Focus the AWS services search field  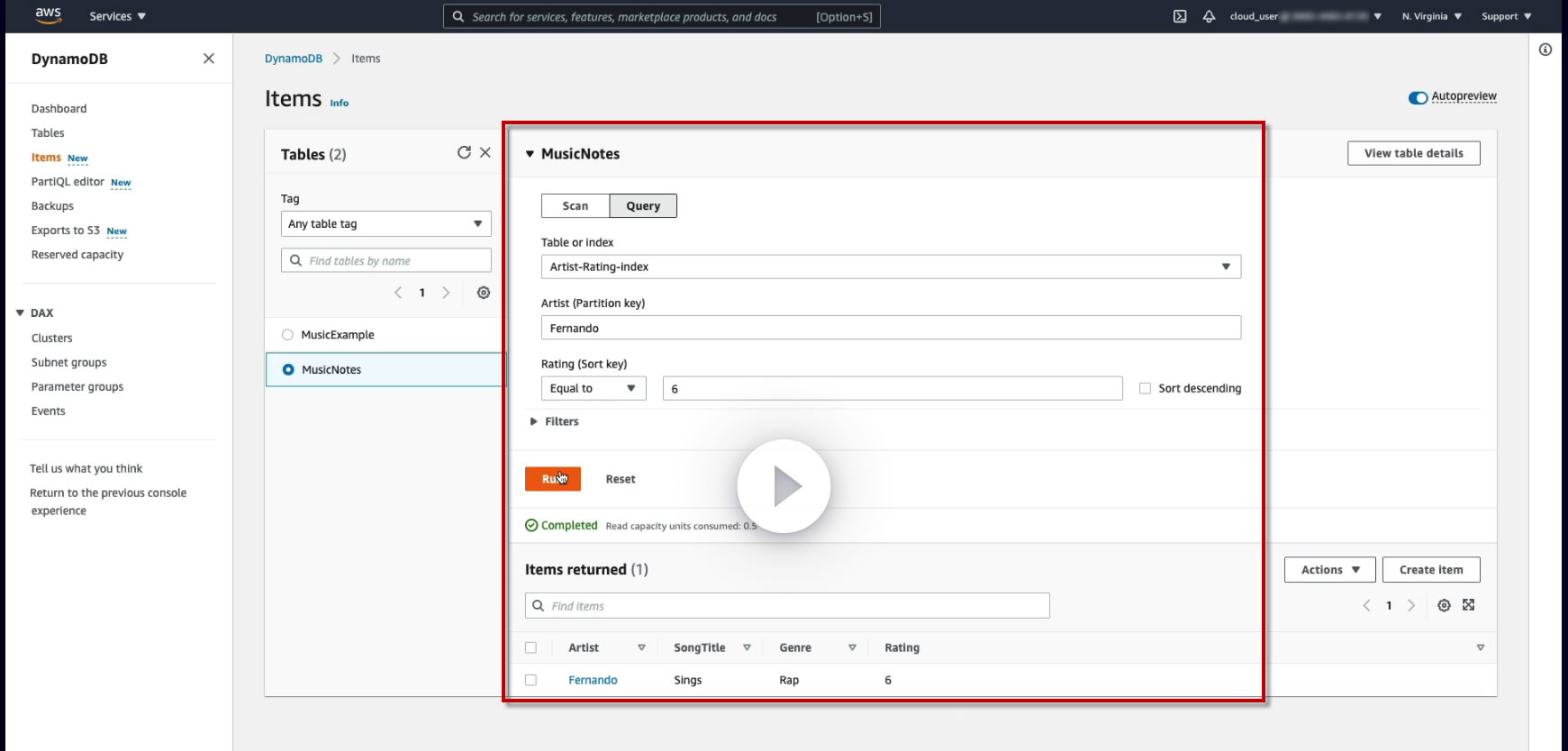pyautogui.click(x=662, y=16)
